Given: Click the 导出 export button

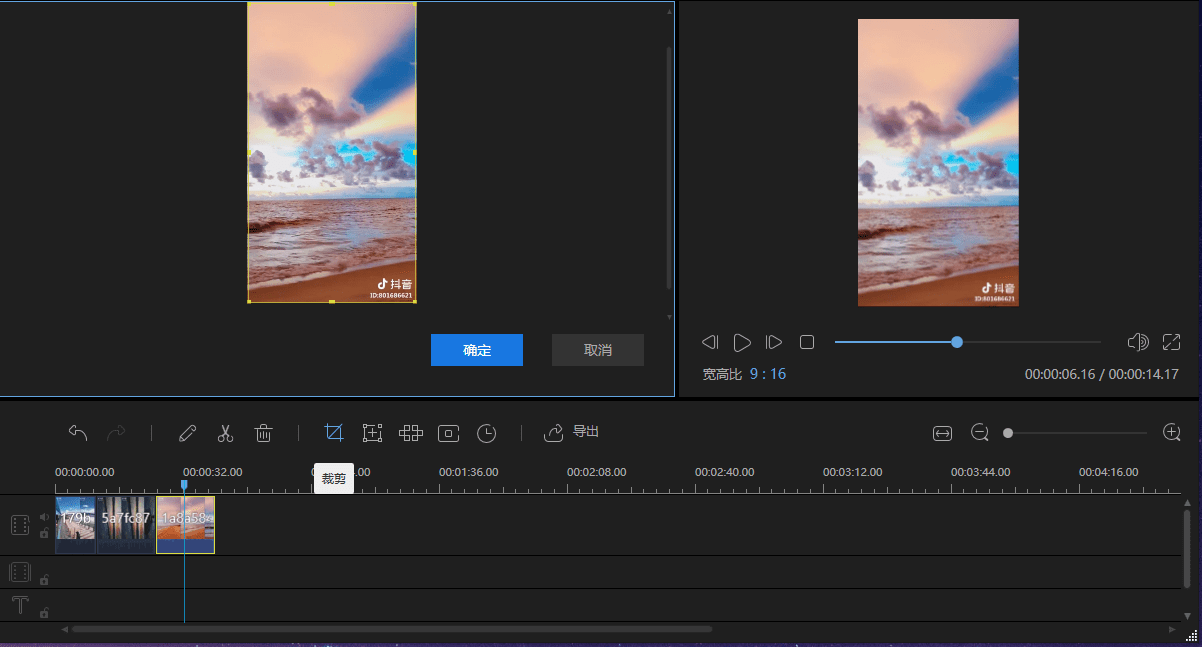Looking at the screenshot, I should (572, 433).
